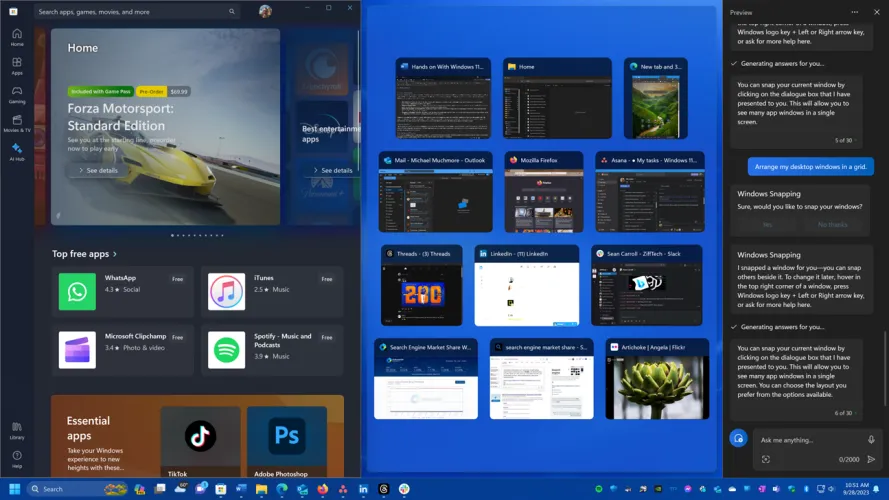889x500 pixels.
Task: Open the AI Hub in Store sidebar
Action: (x=17, y=151)
